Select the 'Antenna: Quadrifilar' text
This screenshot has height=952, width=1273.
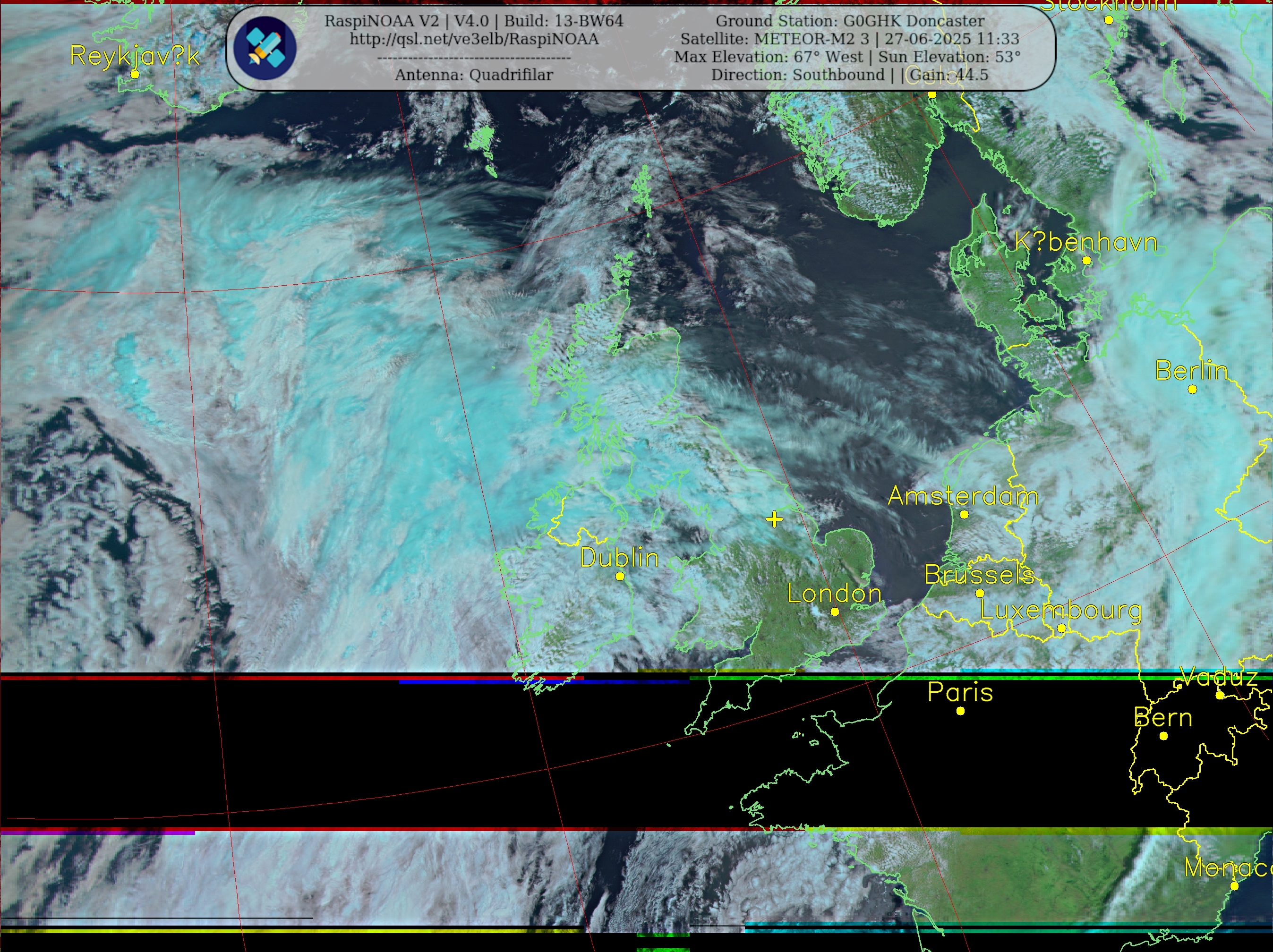point(474,75)
